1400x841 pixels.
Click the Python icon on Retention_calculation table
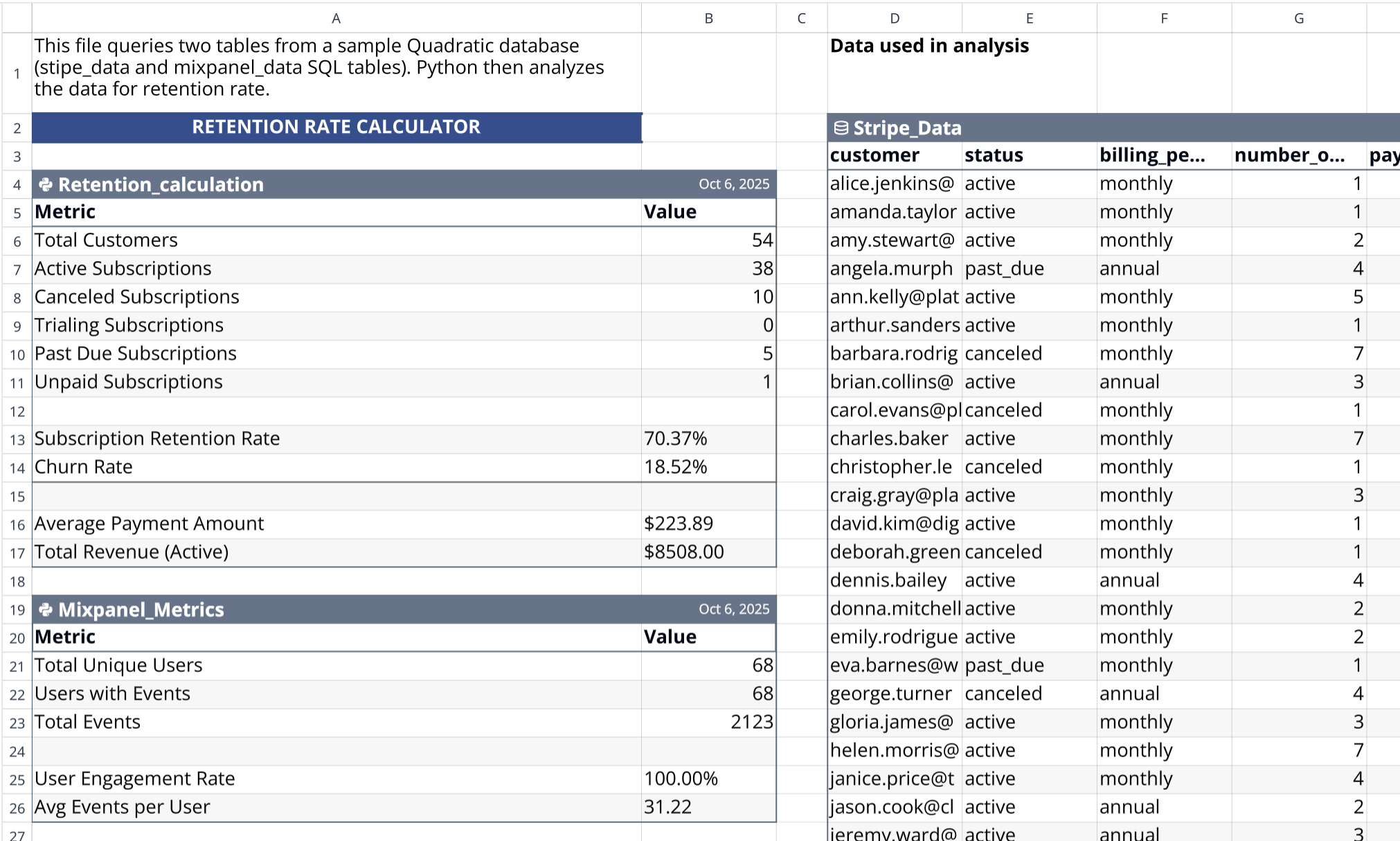point(46,184)
